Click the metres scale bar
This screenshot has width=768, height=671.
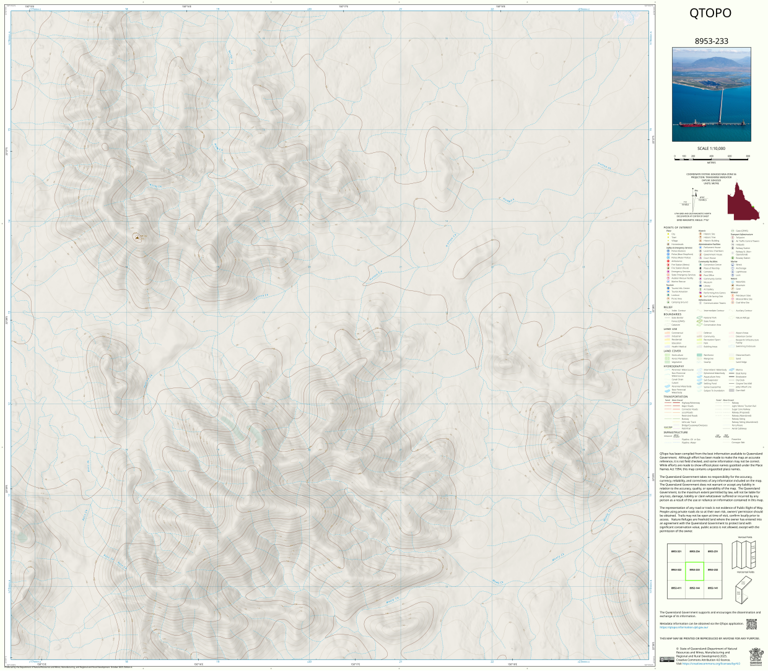click(x=711, y=157)
